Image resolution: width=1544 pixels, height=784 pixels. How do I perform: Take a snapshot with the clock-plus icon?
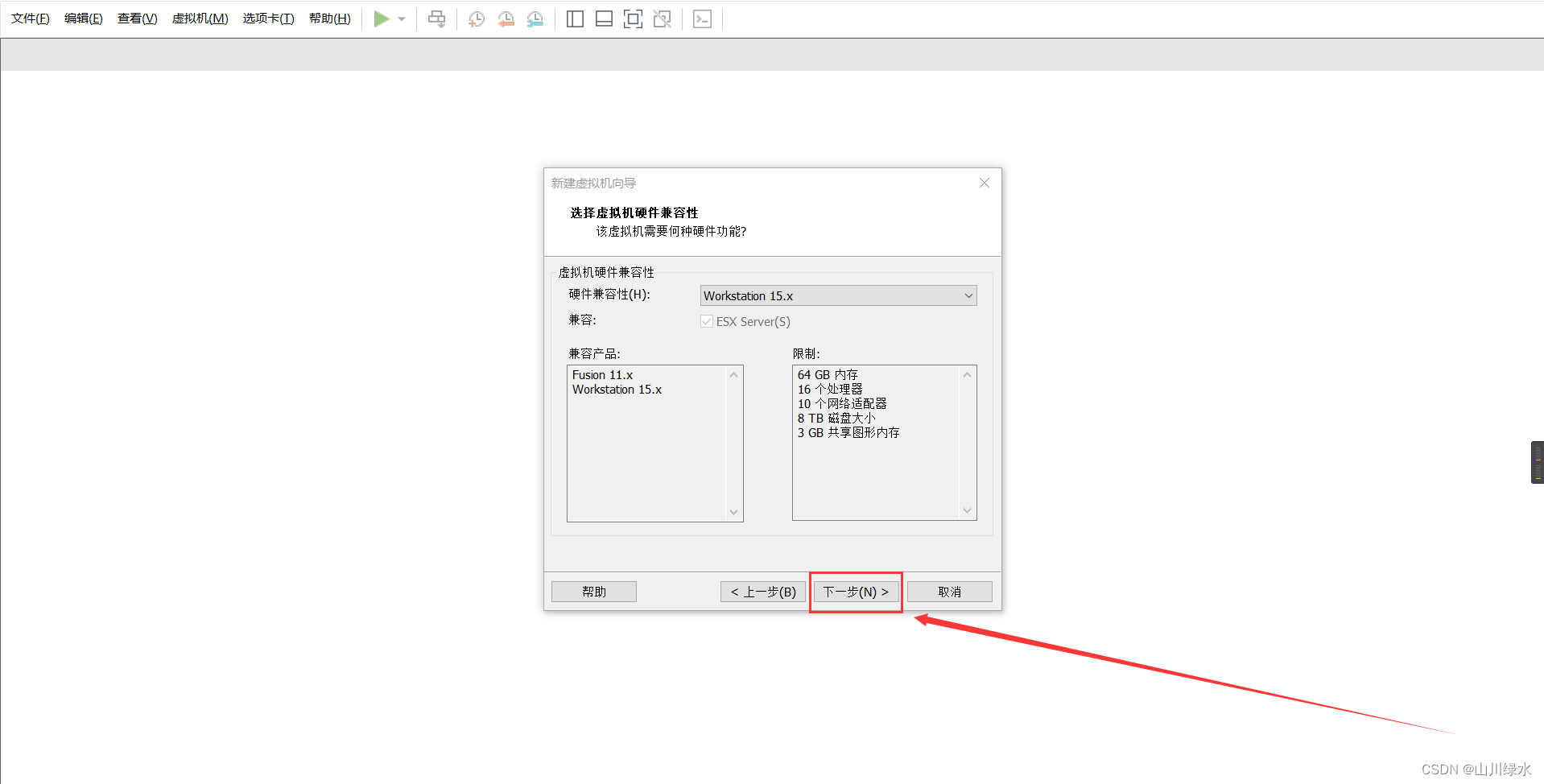pyautogui.click(x=477, y=19)
